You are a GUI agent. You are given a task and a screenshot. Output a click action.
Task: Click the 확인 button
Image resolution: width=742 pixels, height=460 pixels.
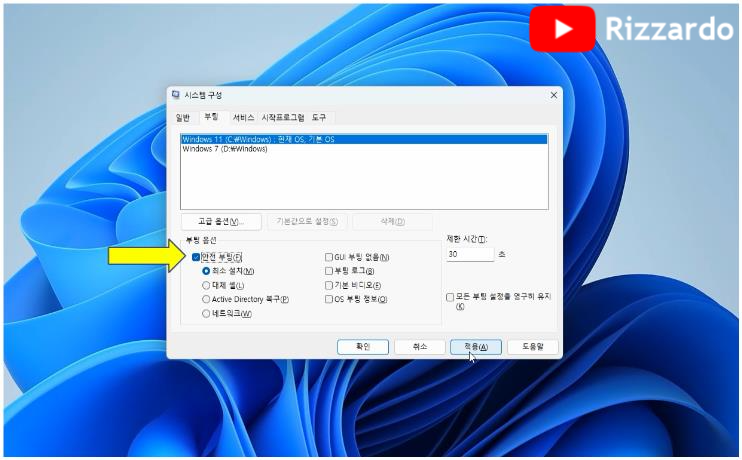tap(363, 347)
